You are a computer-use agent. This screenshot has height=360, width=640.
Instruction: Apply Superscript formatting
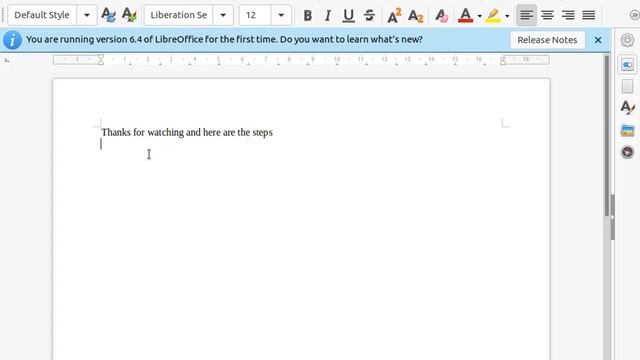point(394,16)
